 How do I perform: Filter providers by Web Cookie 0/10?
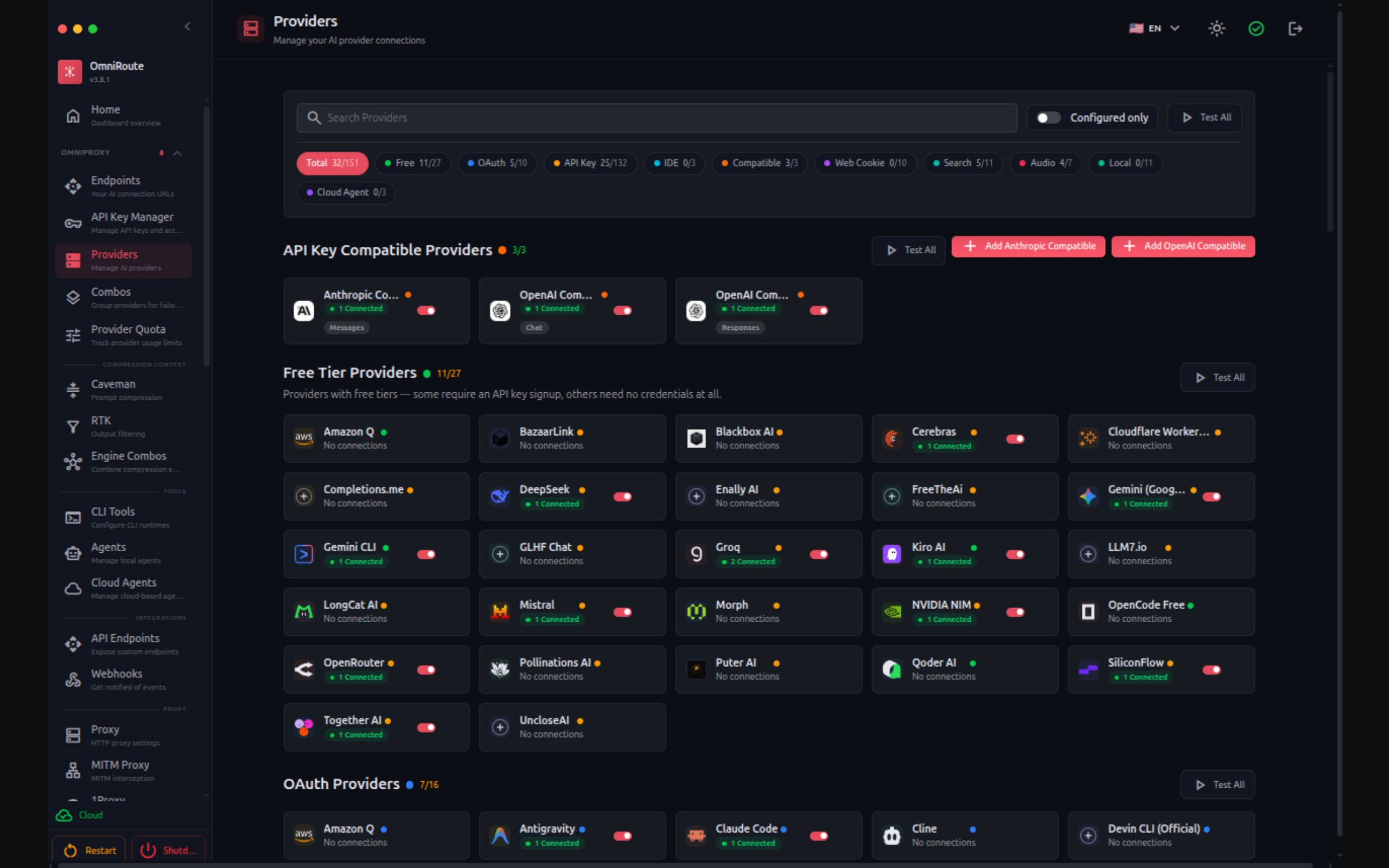(x=865, y=163)
